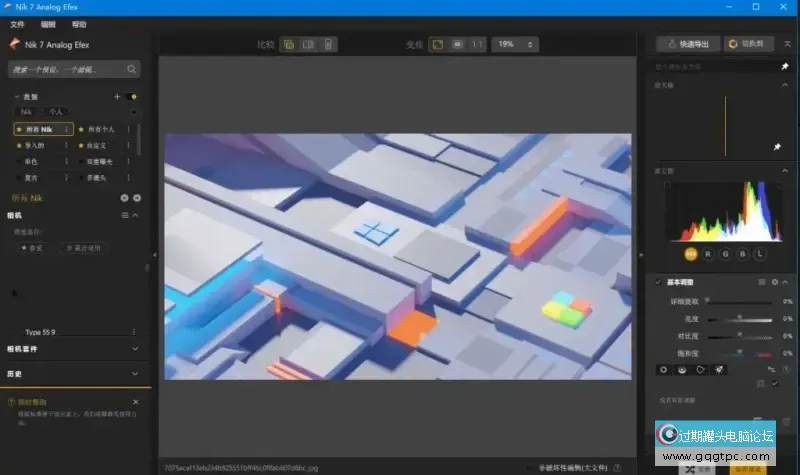Select the 导入的 category
Viewport: 800px width, 475px height.
tap(34, 145)
